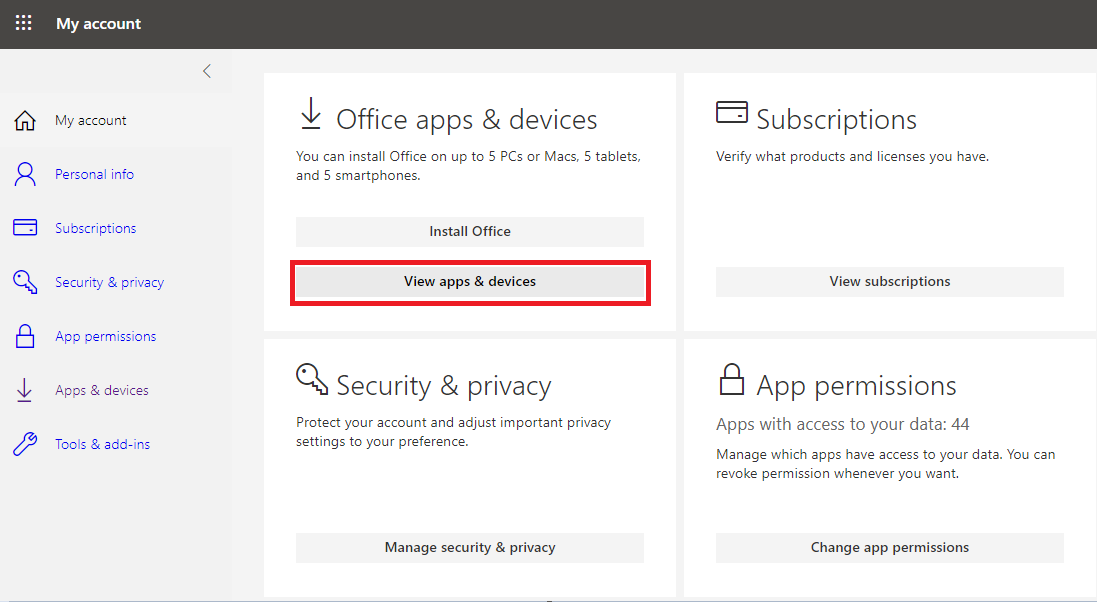This screenshot has width=1097, height=602.
Task: Click Change app permissions button
Action: pyautogui.click(x=890, y=547)
